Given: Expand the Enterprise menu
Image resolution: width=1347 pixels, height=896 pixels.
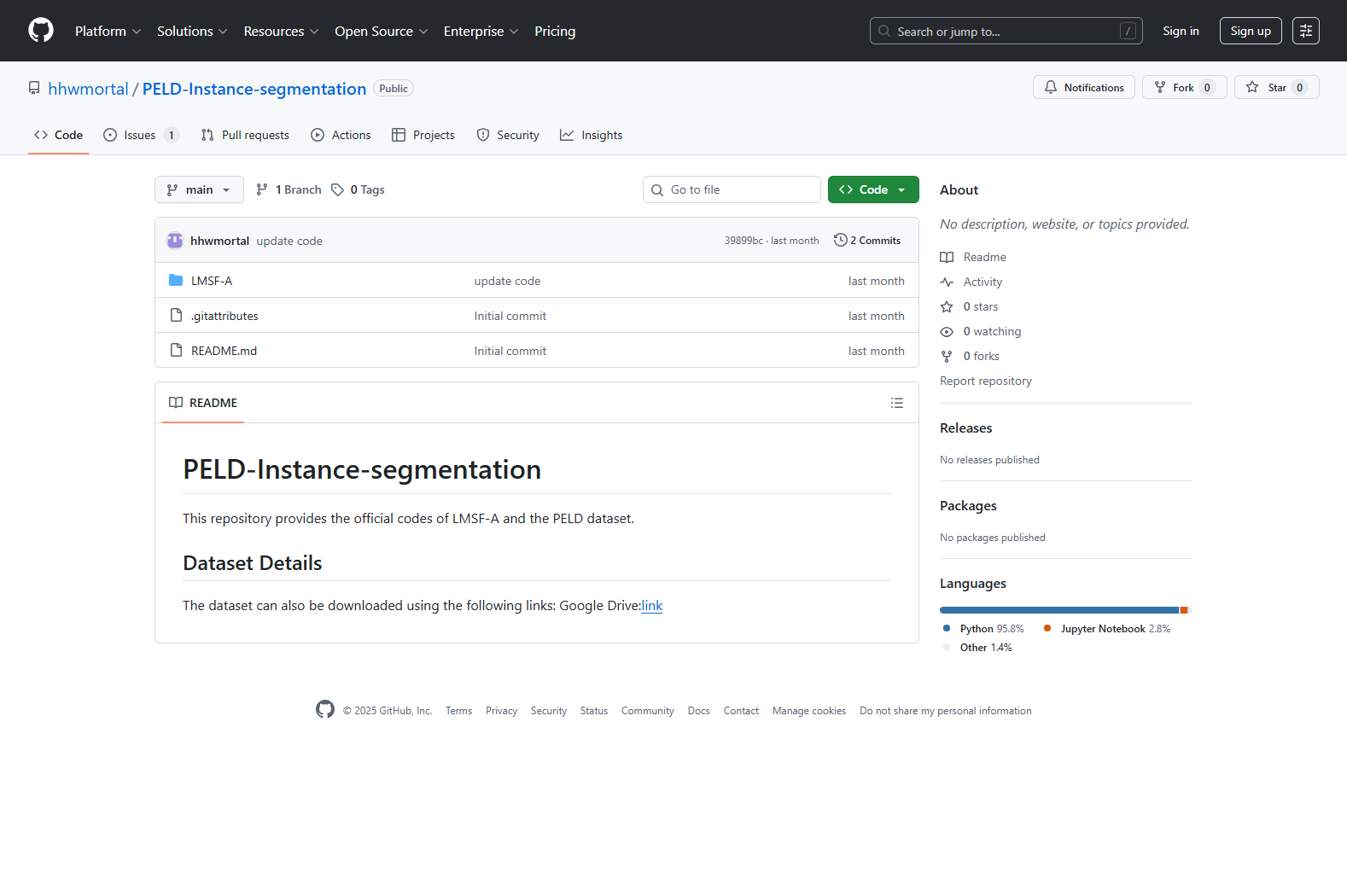Looking at the screenshot, I should coord(481,31).
